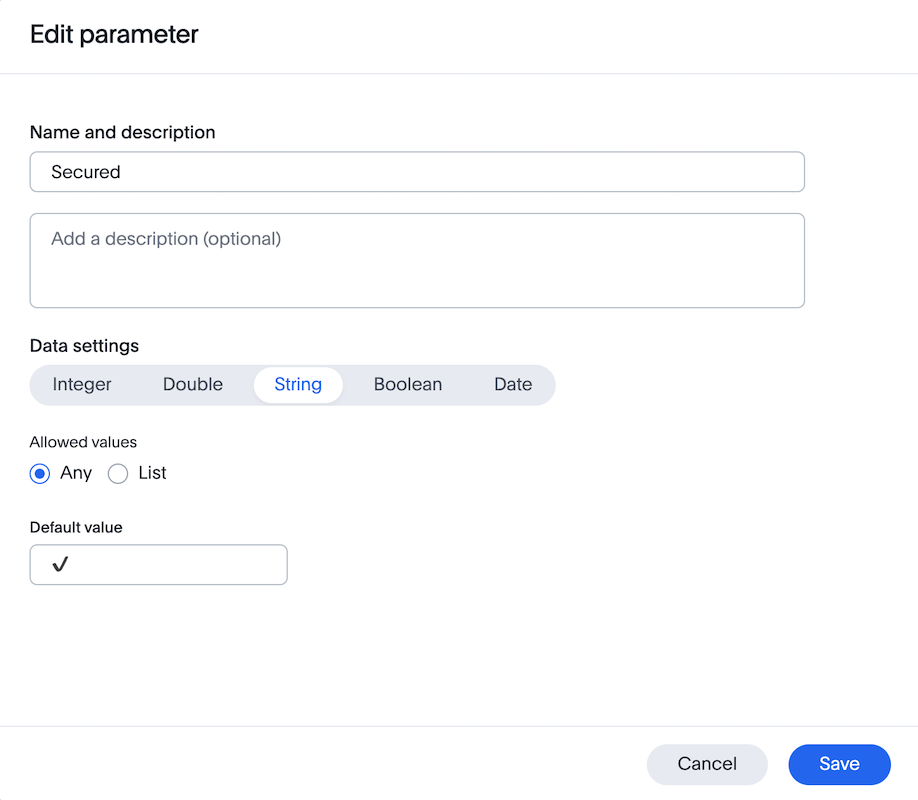Select the Integer data type option
Screen dimensions: 918x800
click(x=81, y=384)
